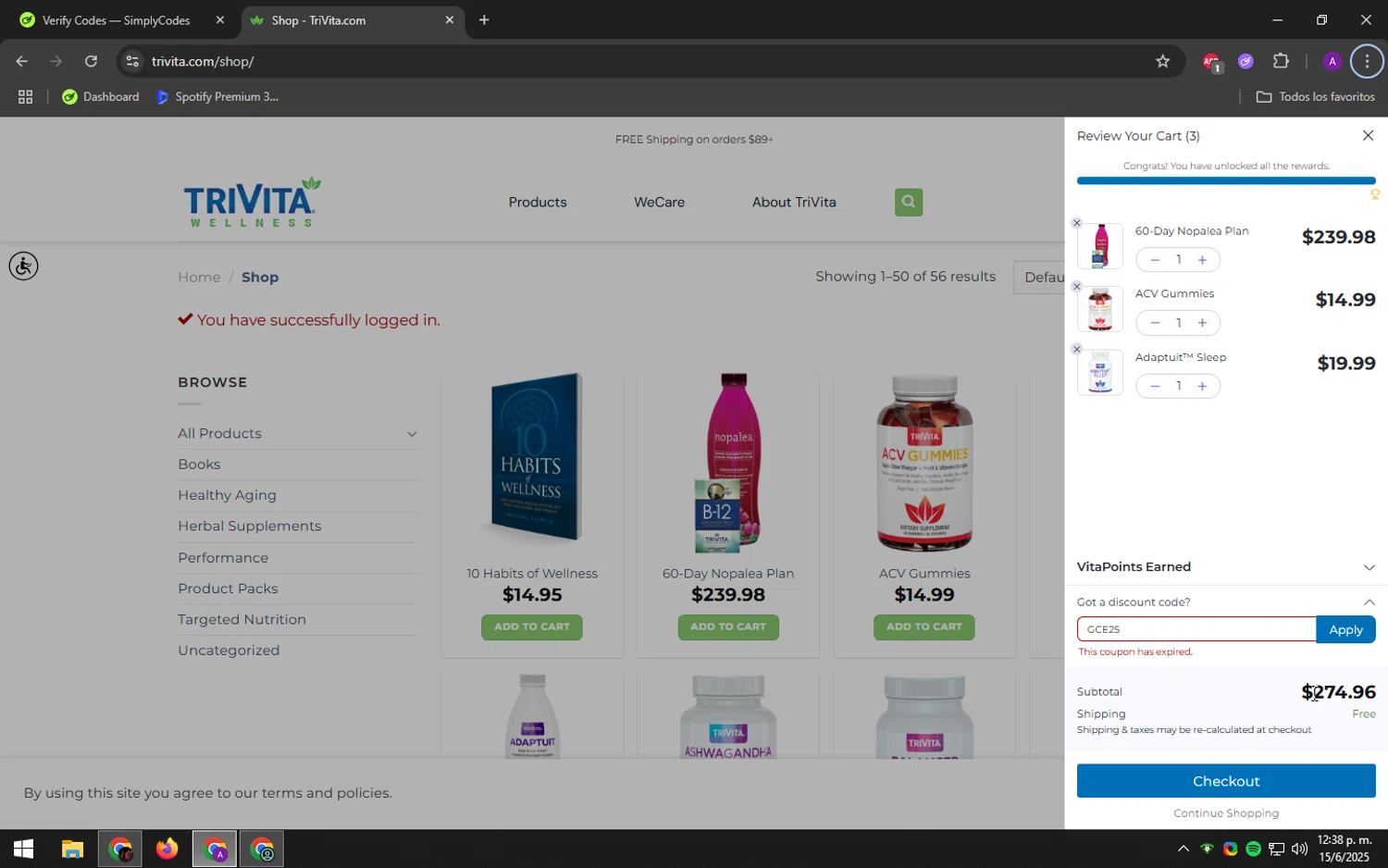Increase quantity of Adaptuit Sleep
Screen dimensions: 1388x868
pyautogui.click(x=1202, y=386)
